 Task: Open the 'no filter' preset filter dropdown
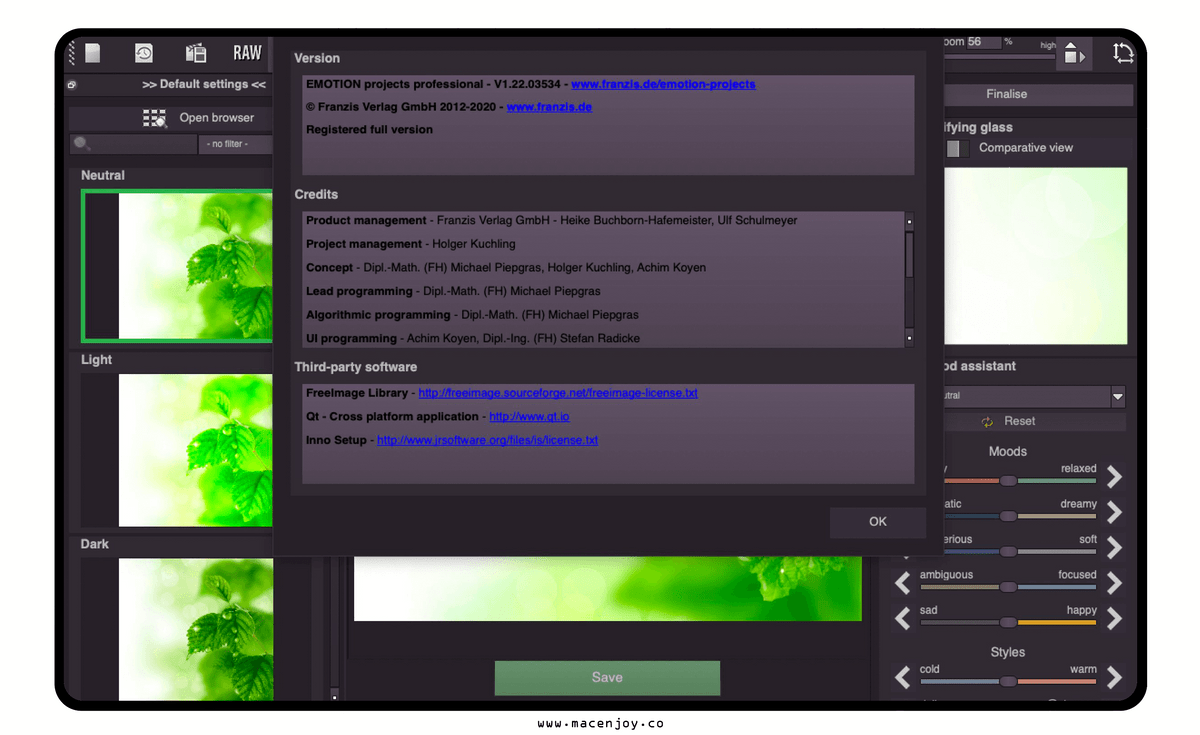tap(236, 145)
